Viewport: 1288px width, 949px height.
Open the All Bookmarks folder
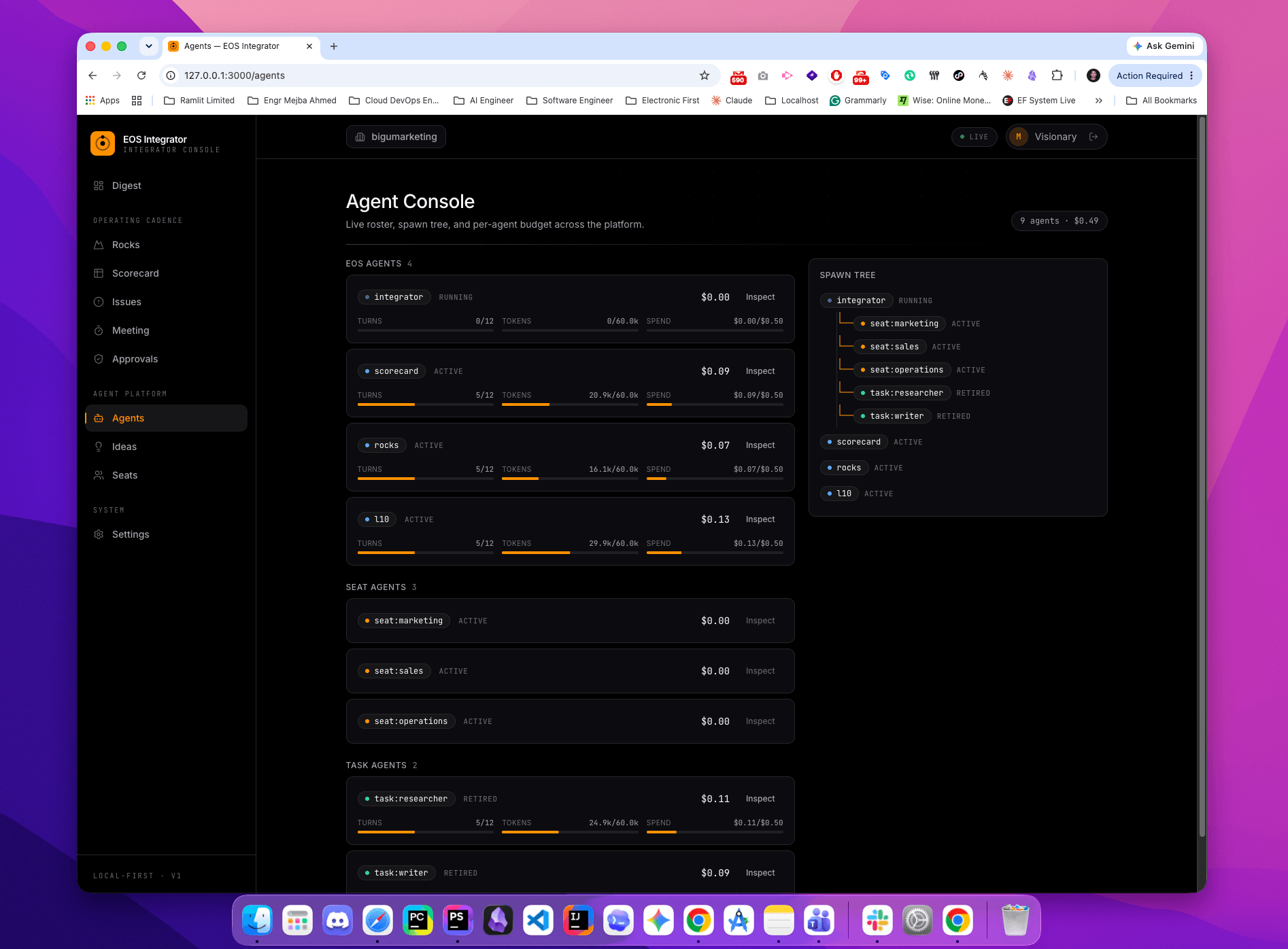click(x=1162, y=101)
